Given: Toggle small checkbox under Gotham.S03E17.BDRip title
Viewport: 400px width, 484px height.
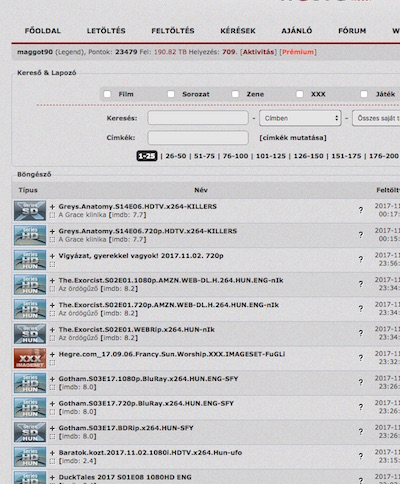Looking at the screenshot, I should tap(52, 437).
